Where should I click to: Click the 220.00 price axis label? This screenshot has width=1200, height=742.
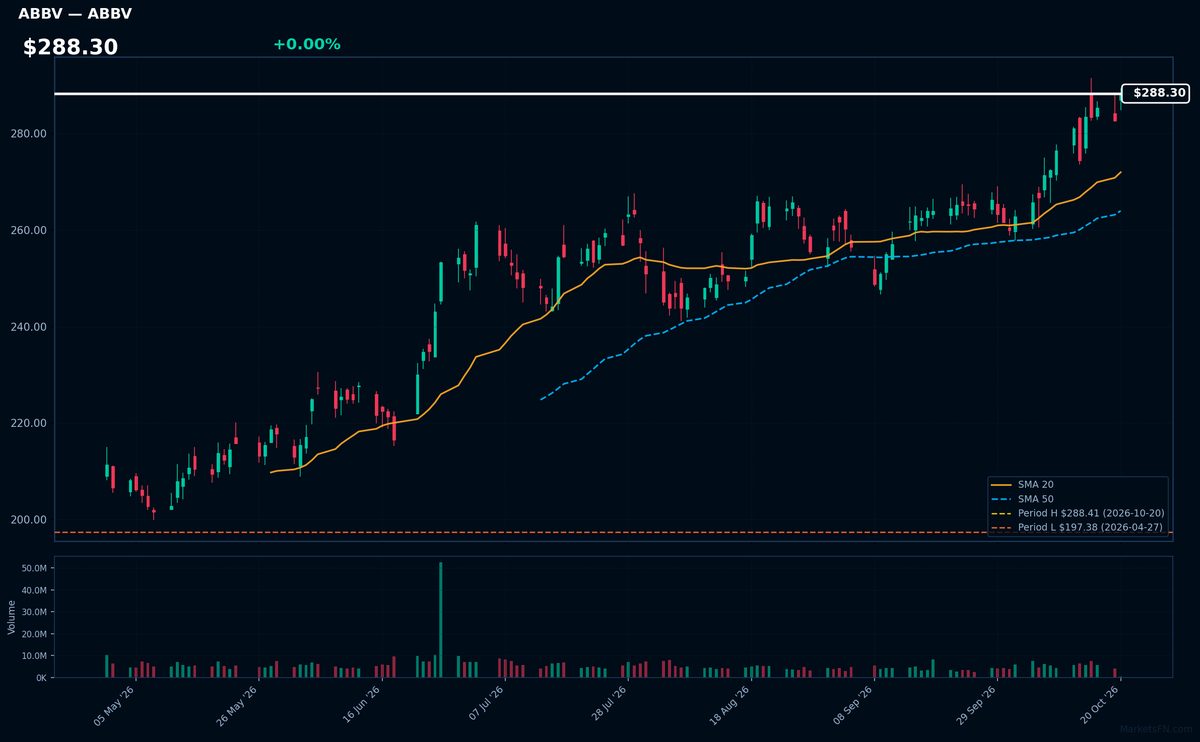[29, 423]
